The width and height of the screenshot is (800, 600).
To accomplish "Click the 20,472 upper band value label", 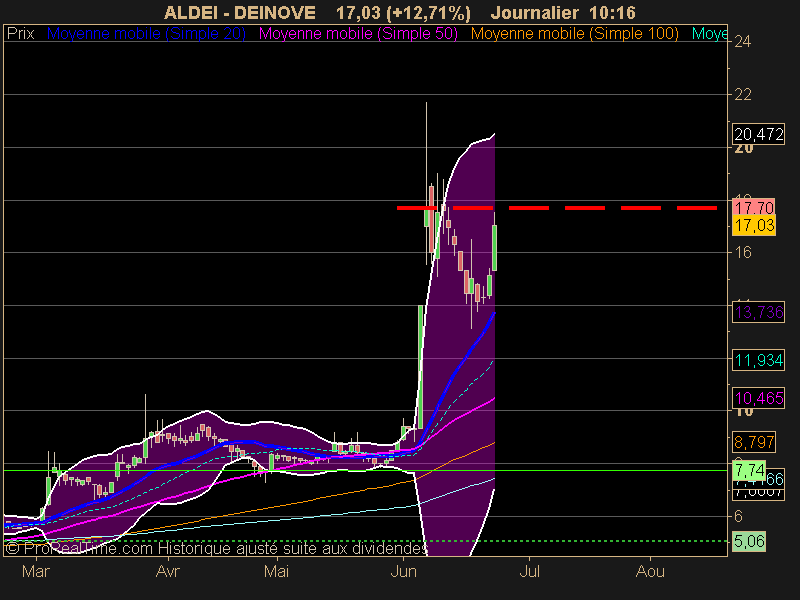I will point(758,134).
